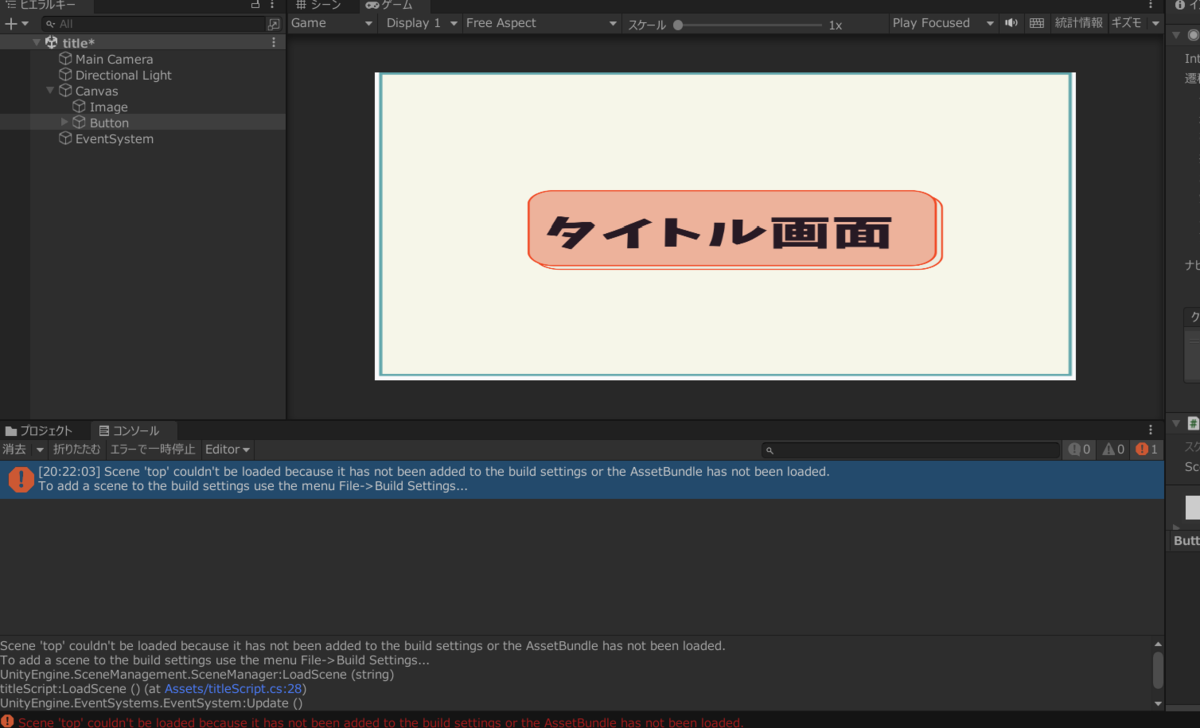Expand the Button object in the hierarchy
The image size is (1200, 728).
click(x=65, y=122)
